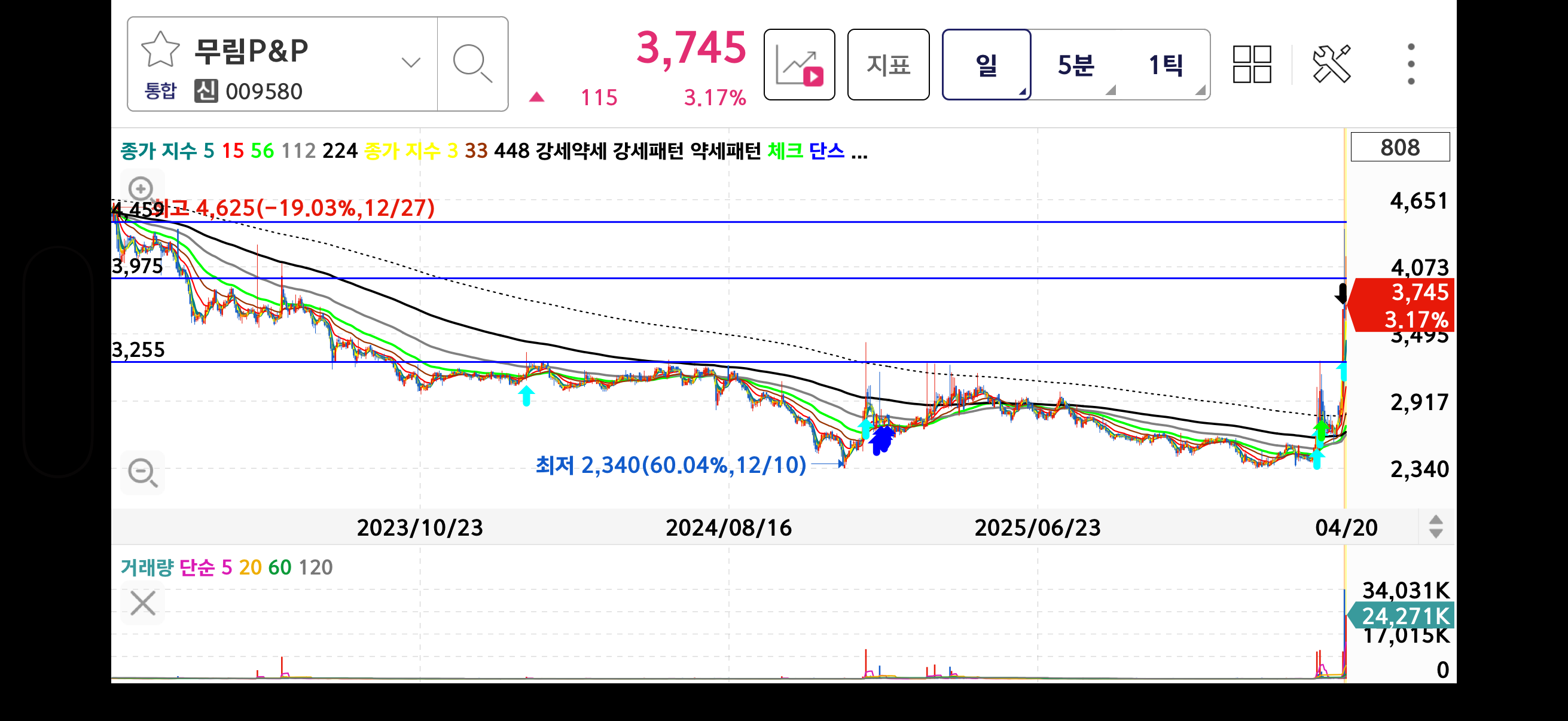Select 1틱 timeframe tab

pos(1165,65)
